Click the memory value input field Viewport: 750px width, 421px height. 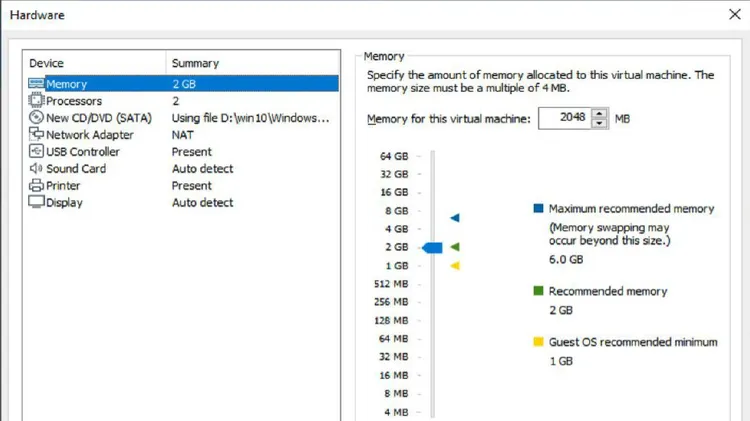[x=565, y=118]
